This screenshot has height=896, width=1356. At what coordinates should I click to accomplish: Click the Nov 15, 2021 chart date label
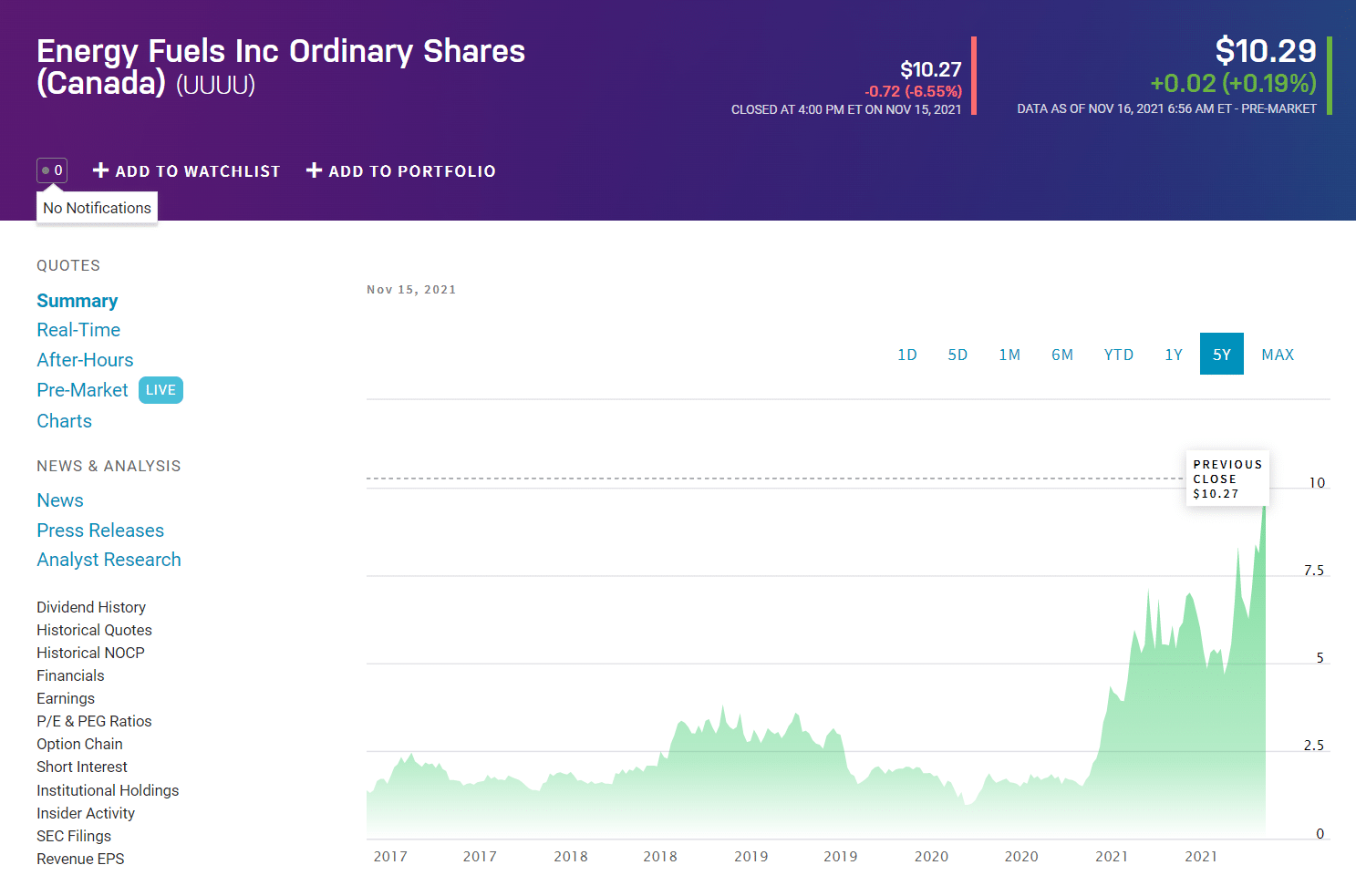click(411, 290)
